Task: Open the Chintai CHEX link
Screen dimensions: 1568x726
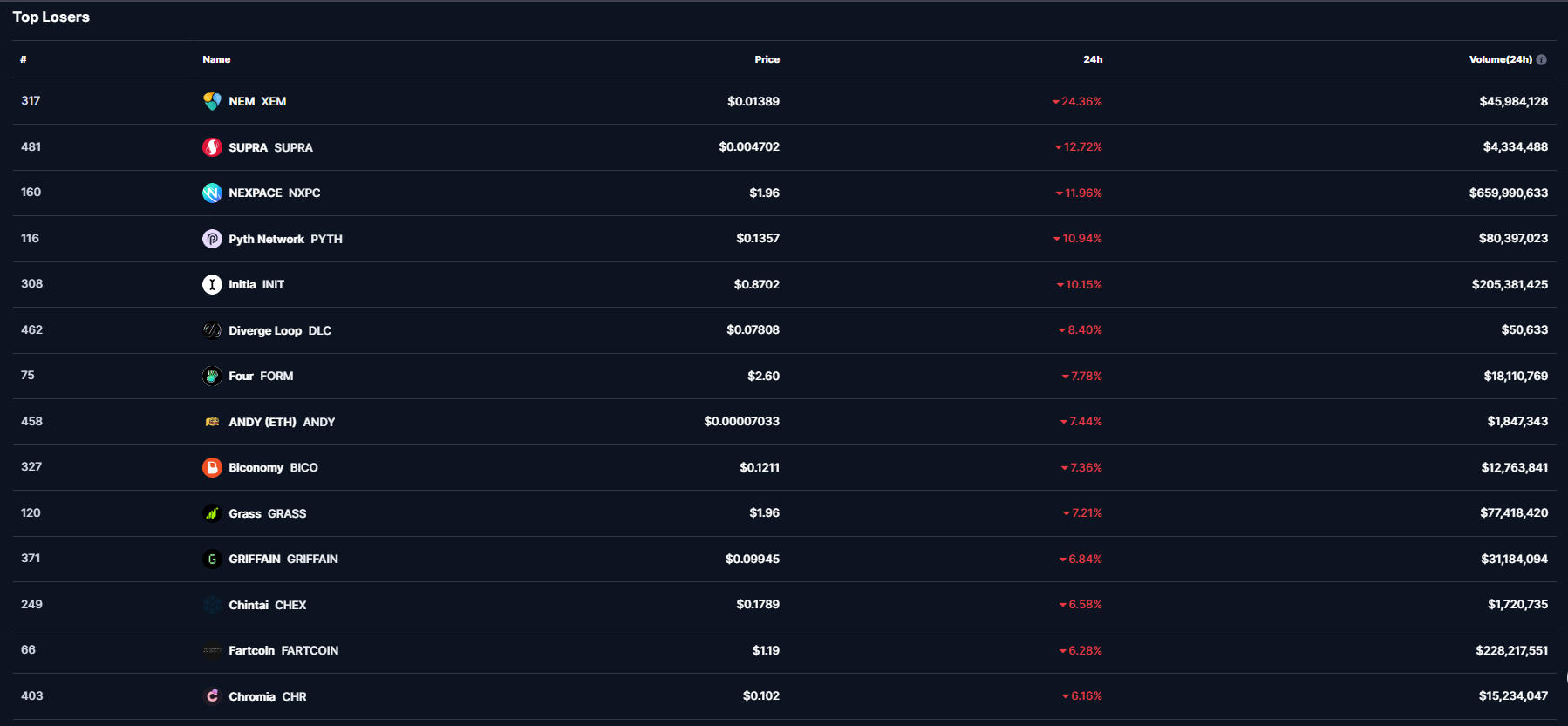Action: coord(267,605)
